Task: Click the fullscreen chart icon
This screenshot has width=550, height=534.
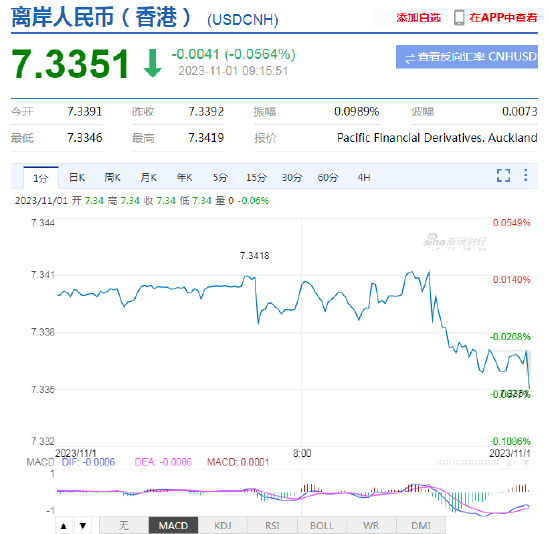Action: click(503, 175)
